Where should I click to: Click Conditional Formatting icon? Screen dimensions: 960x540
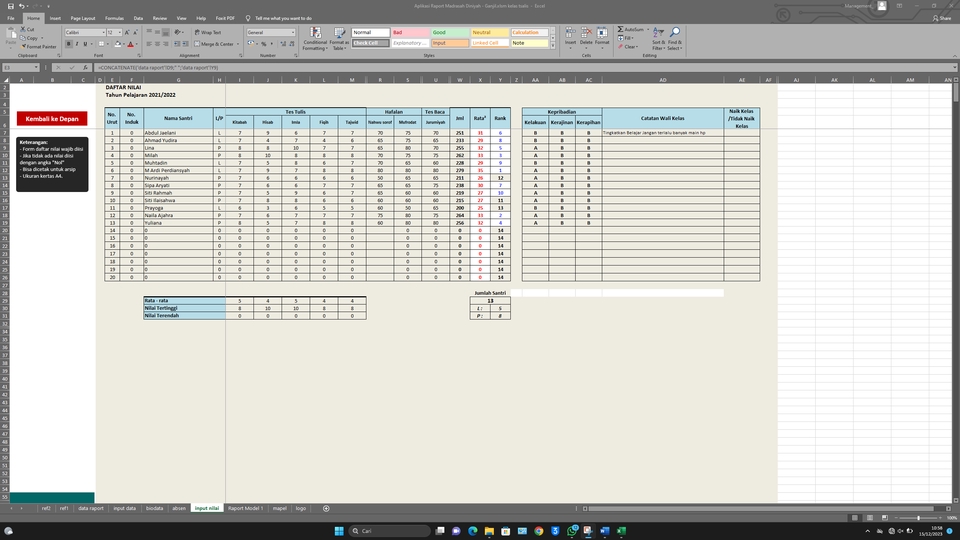[x=315, y=33]
